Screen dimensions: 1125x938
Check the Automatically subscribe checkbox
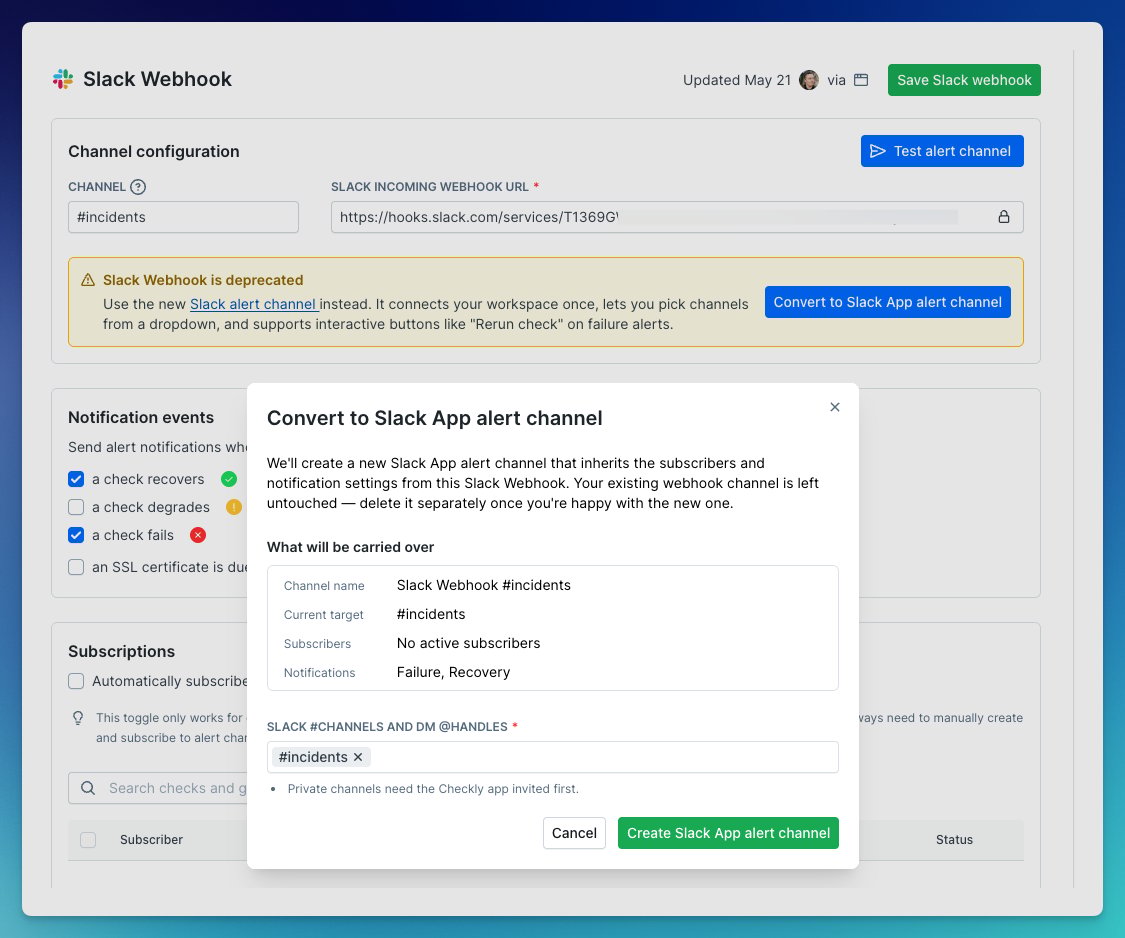(x=76, y=681)
